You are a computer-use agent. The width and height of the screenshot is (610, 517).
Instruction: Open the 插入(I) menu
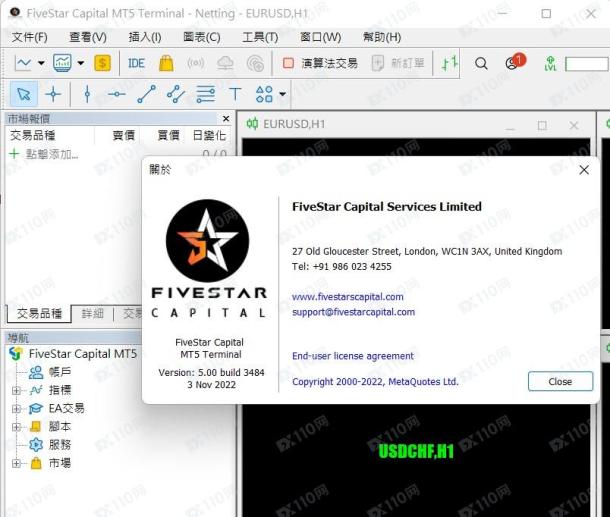click(x=145, y=37)
